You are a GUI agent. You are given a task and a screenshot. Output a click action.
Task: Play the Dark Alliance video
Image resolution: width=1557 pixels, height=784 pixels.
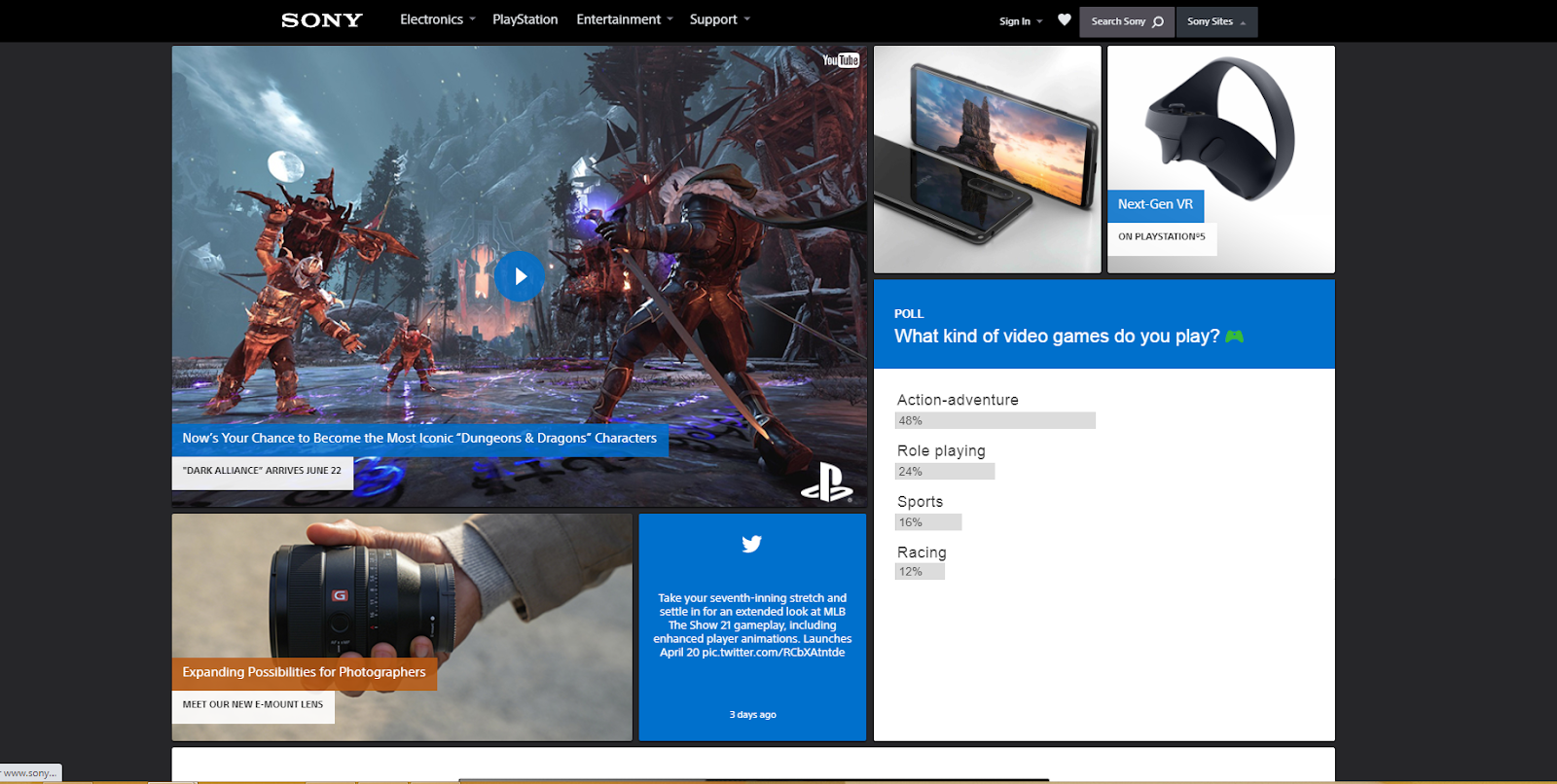point(520,276)
